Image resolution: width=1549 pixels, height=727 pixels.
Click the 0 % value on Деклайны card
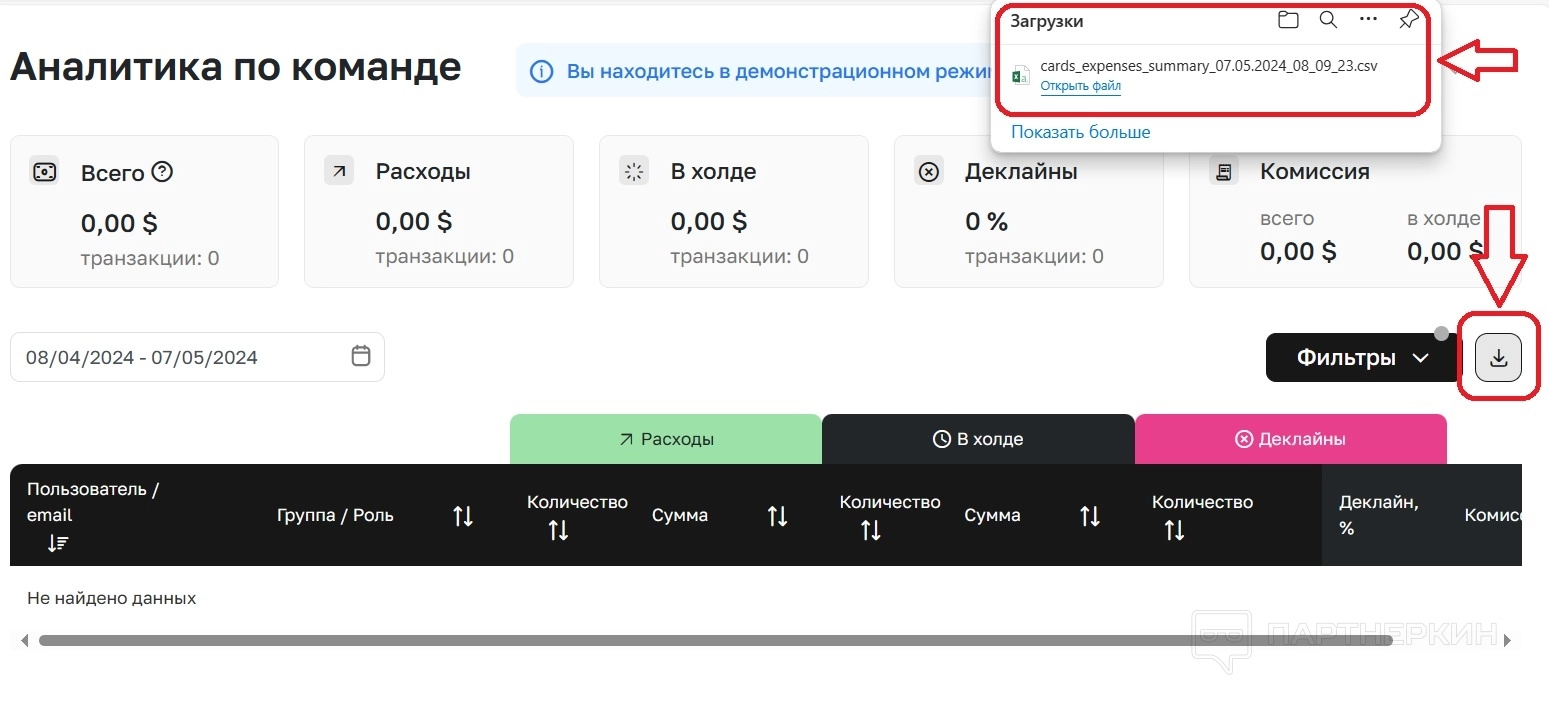point(987,221)
